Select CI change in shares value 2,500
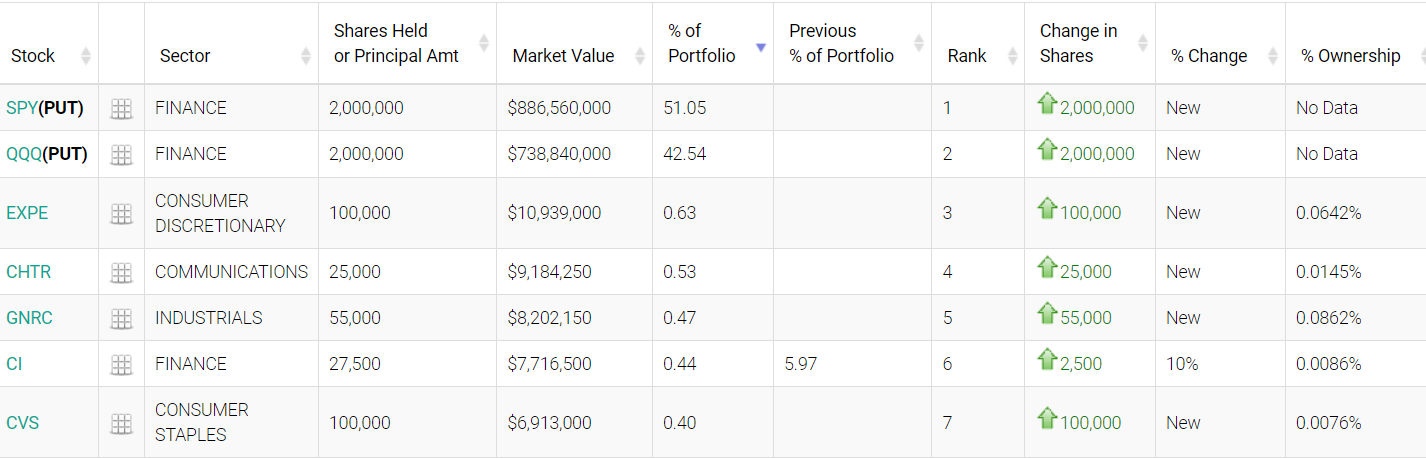This screenshot has width=1426, height=458. tap(1081, 364)
